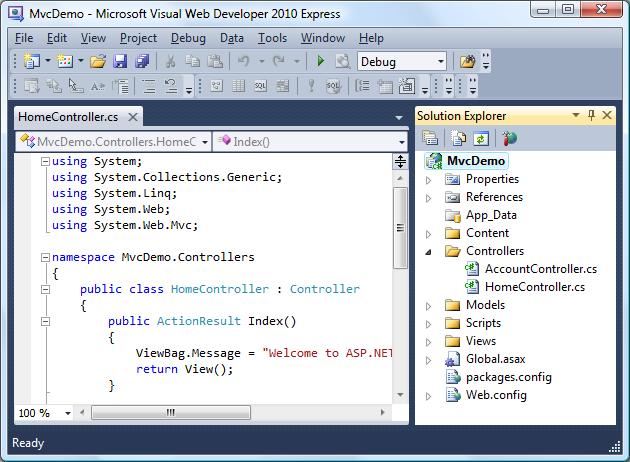Image resolution: width=630 pixels, height=462 pixels.
Task: Click the Save All toolbar icon
Action: [x=142, y=61]
